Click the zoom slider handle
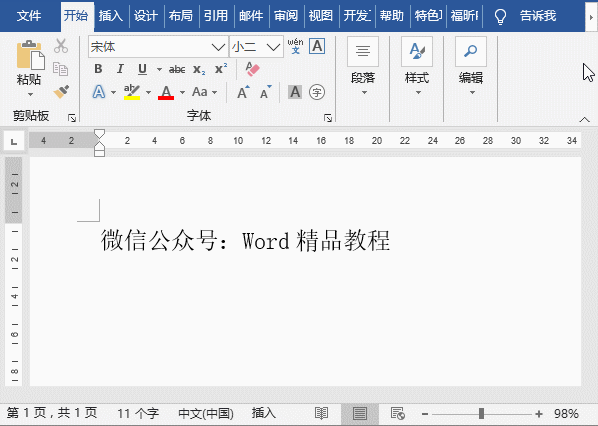Viewport: 598px width, 426px height. pyautogui.click(x=481, y=413)
